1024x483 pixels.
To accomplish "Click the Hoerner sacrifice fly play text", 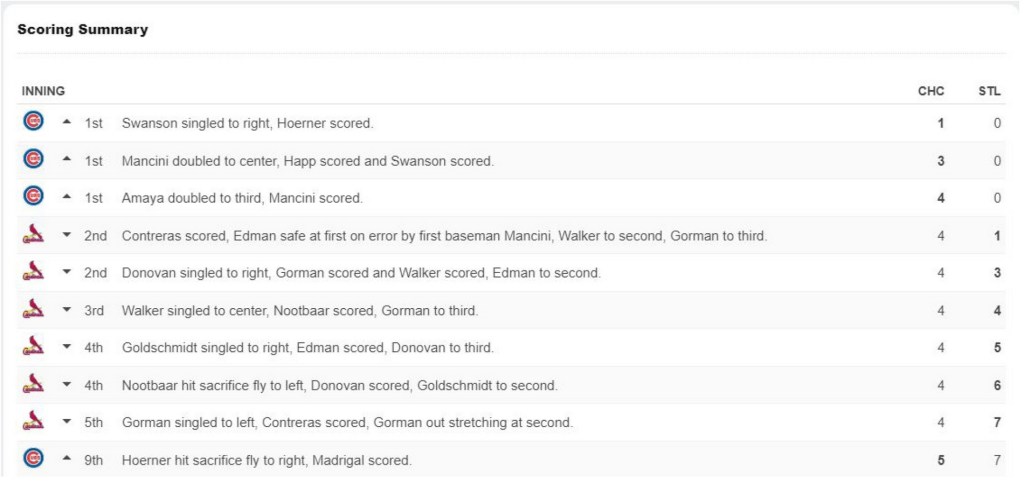I will coord(266,460).
